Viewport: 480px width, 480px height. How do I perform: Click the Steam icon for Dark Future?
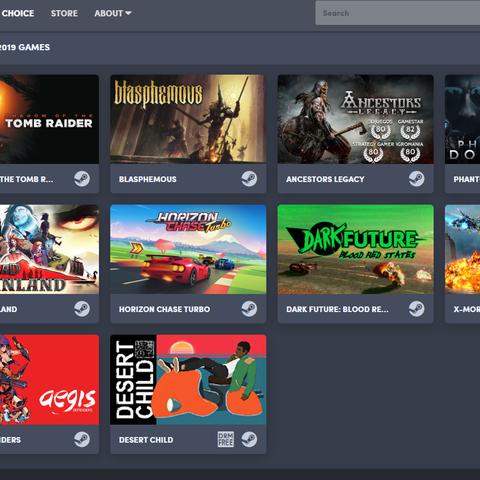point(417,309)
